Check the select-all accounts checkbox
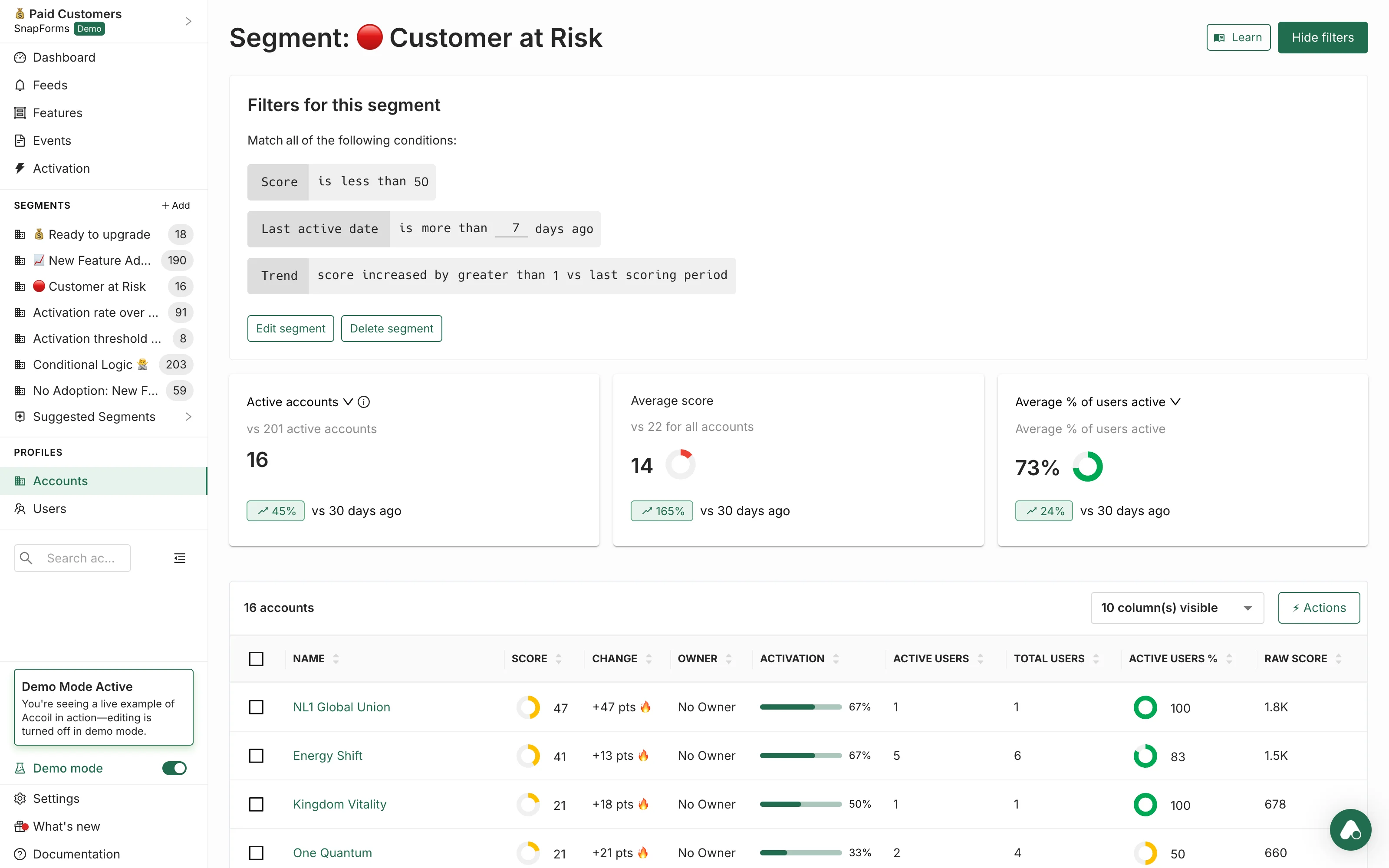This screenshot has width=1389, height=868. coord(256,658)
